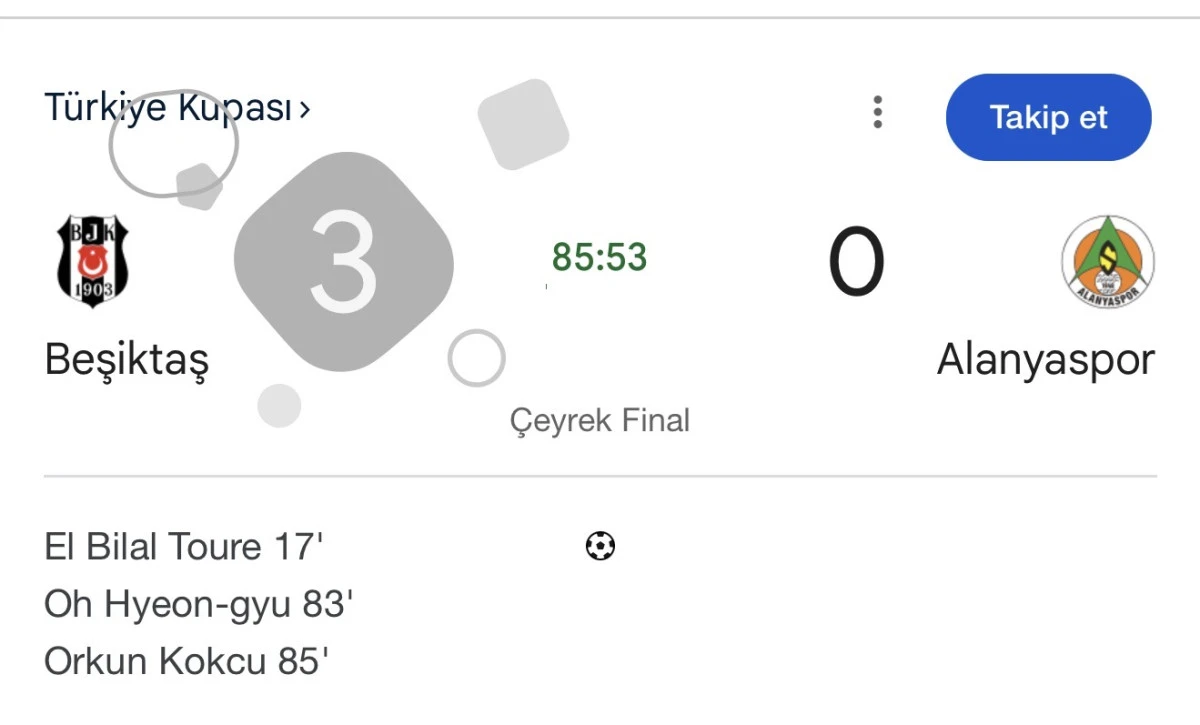Screen dimensions: 1200x725
Task: Open details for Çeyrek Final stage
Action: pos(600,420)
